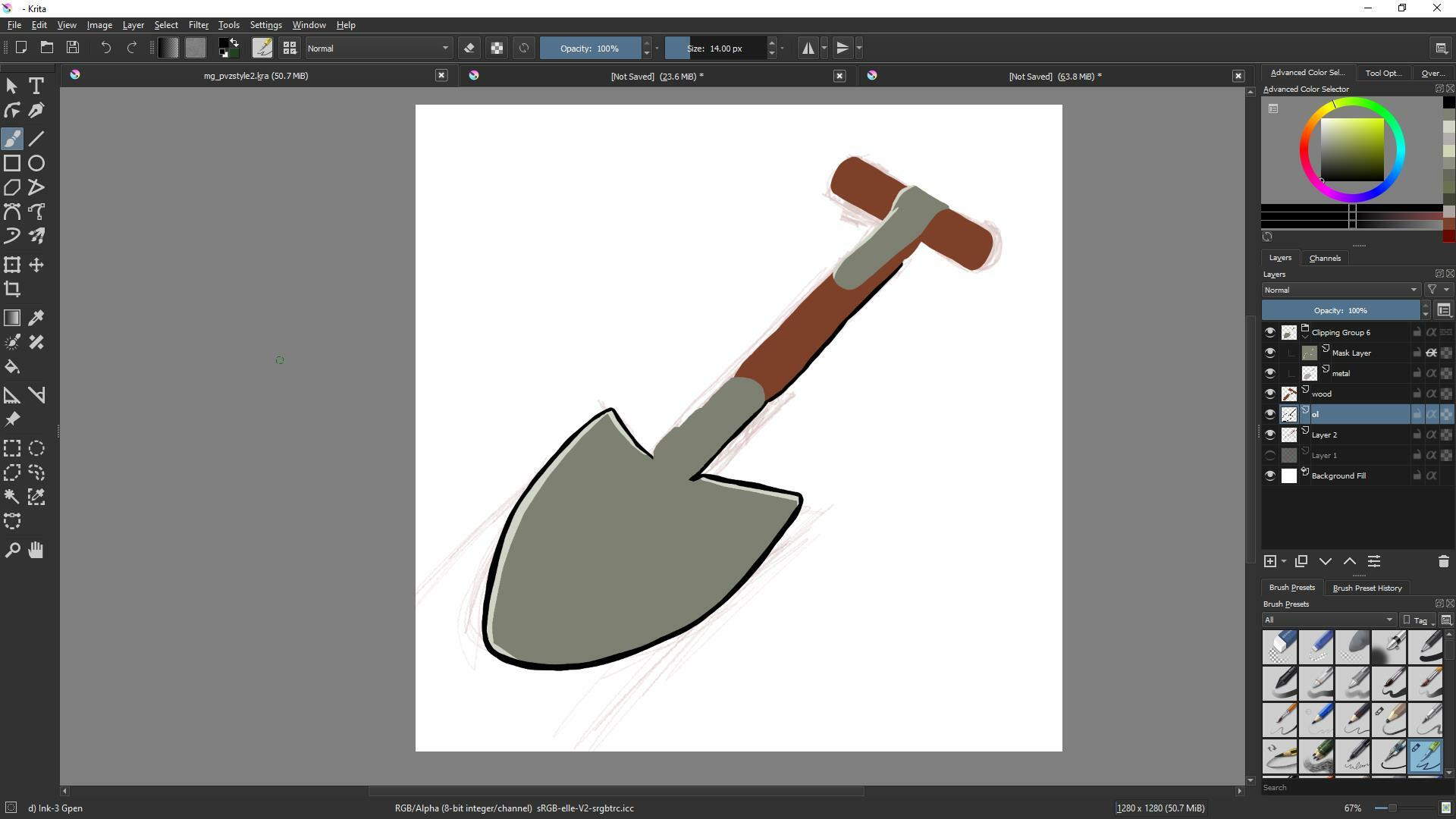Select the Multibrush tool
1456x819 pixels.
coord(36,236)
